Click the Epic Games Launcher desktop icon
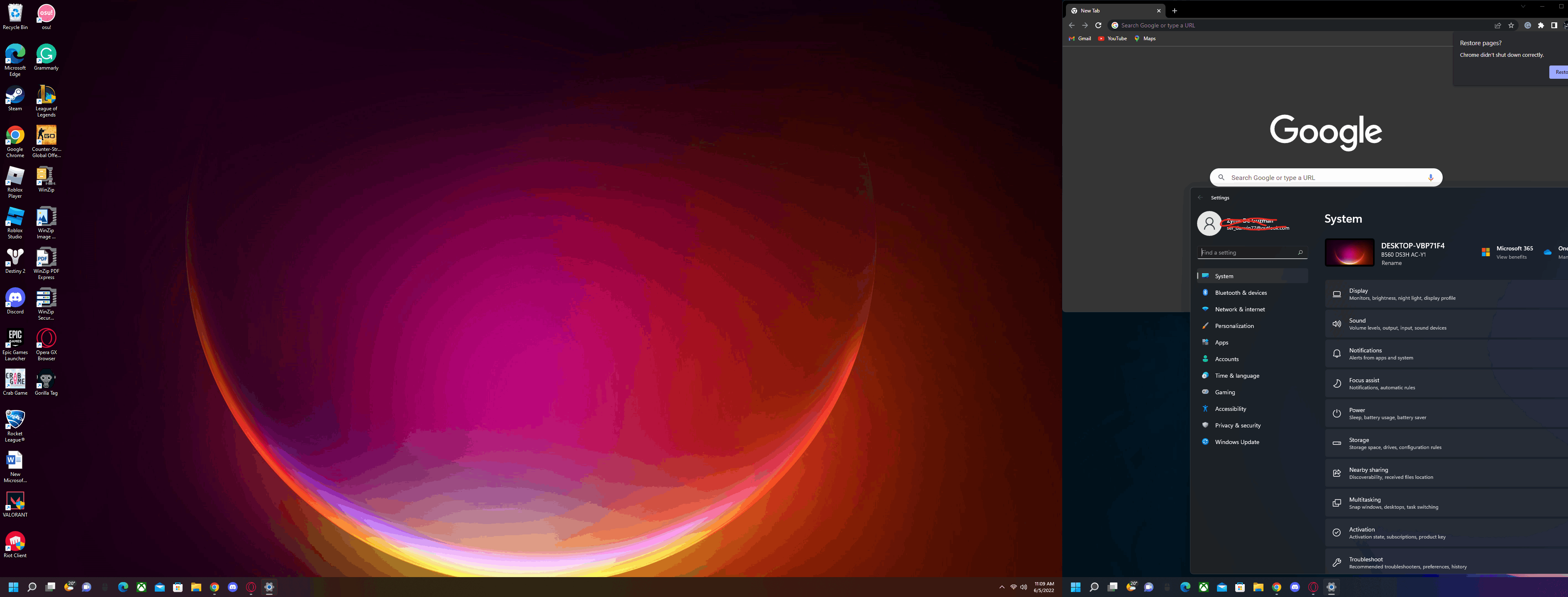The height and width of the screenshot is (597, 1568). pos(15,345)
